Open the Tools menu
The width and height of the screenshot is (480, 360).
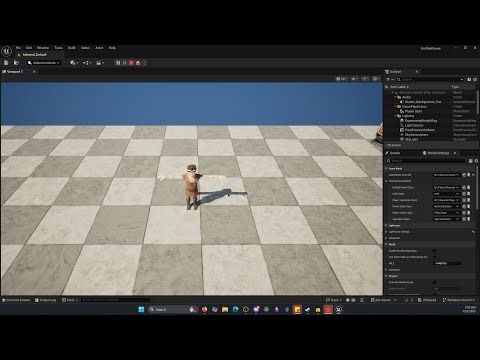coord(58,48)
